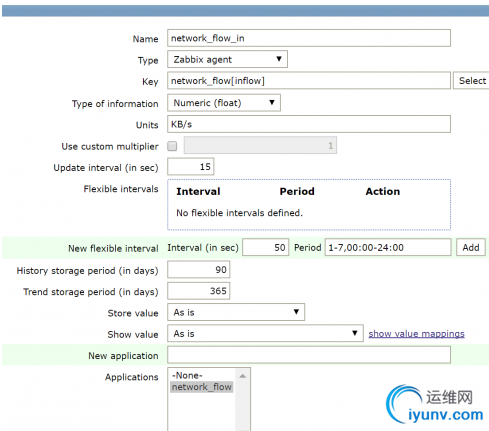Open the Show value dropdown
This screenshot has height=431, width=489.
tap(265, 333)
